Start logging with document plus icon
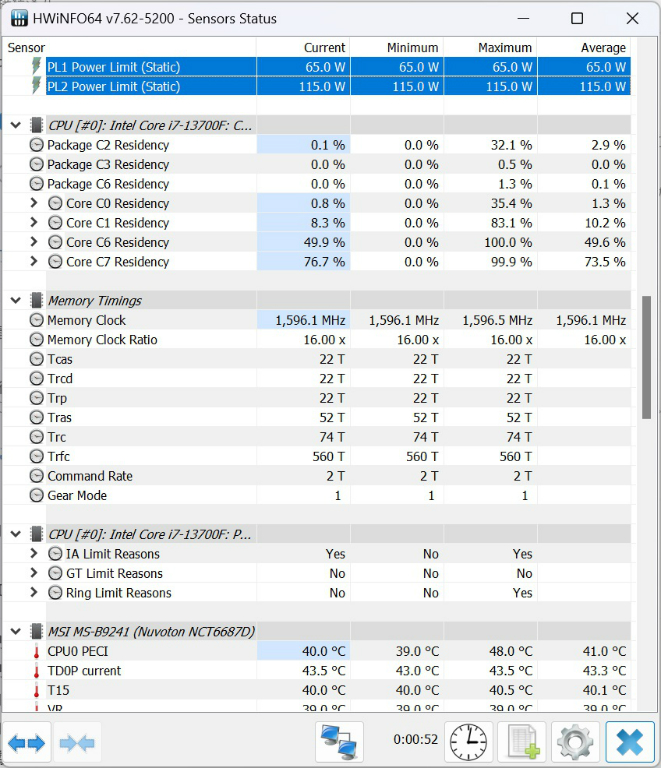Image resolution: width=661 pixels, height=768 pixels. click(521, 743)
